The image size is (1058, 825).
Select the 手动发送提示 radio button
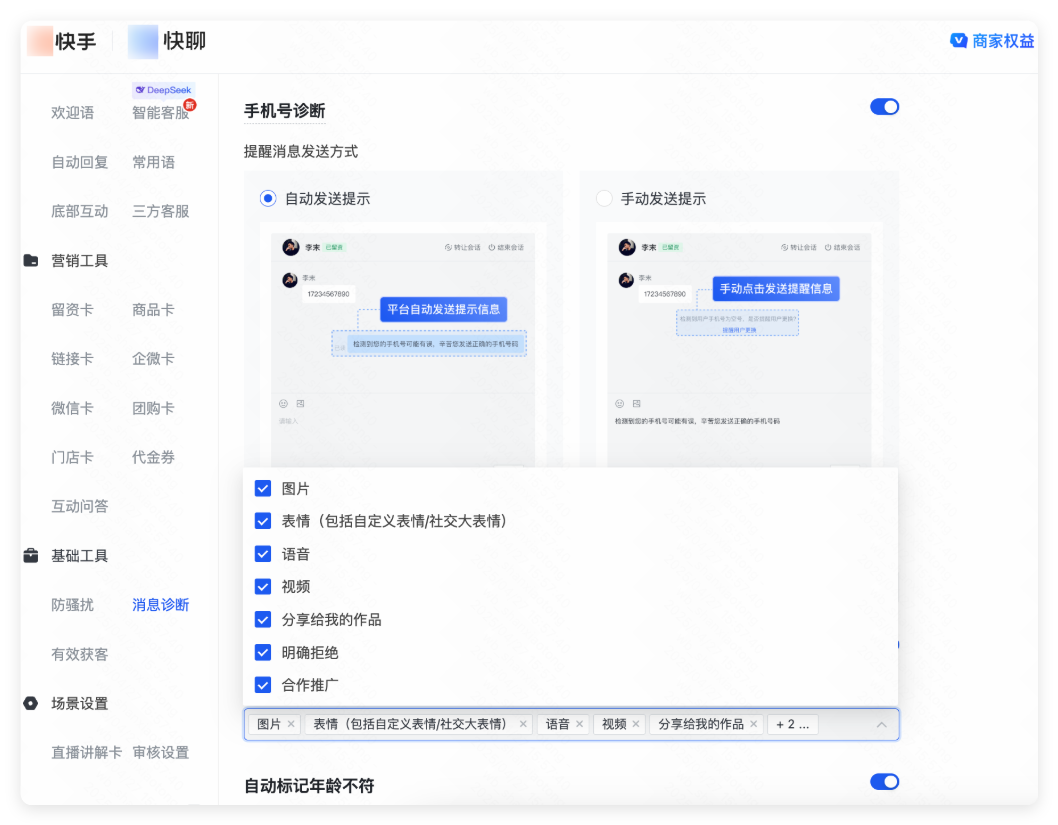pyautogui.click(x=604, y=198)
